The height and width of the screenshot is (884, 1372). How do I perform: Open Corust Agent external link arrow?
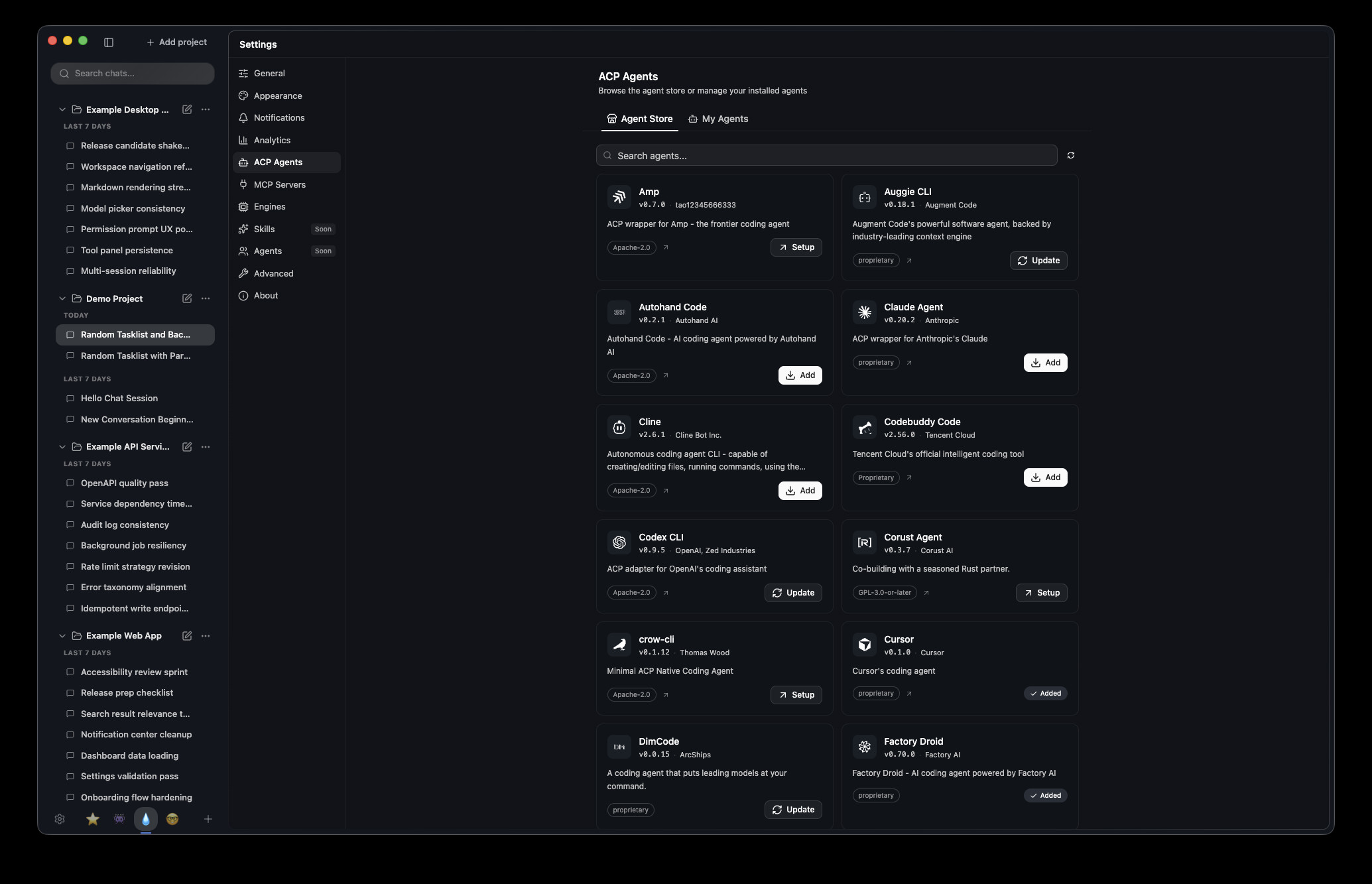pos(926,593)
